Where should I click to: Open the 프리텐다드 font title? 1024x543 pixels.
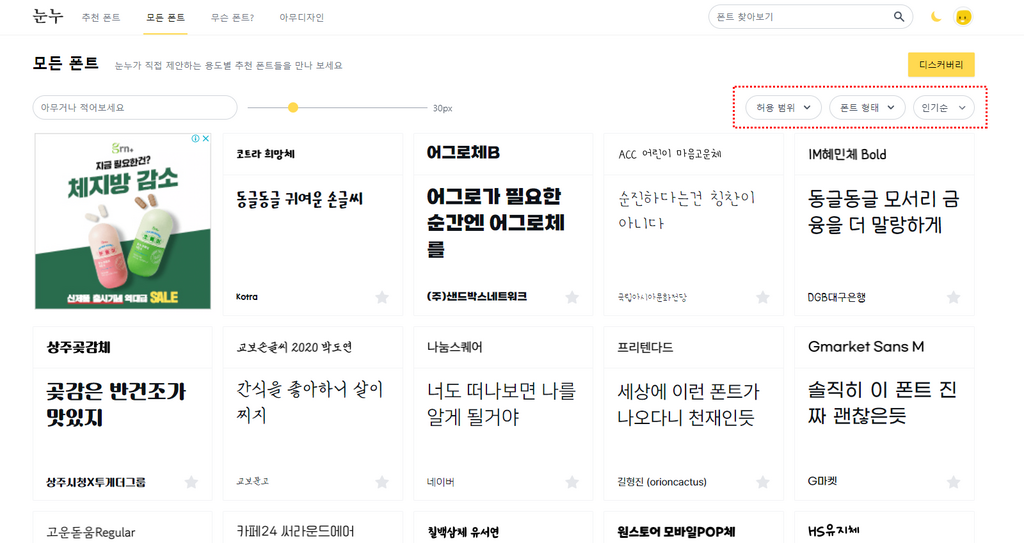pyautogui.click(x=645, y=347)
